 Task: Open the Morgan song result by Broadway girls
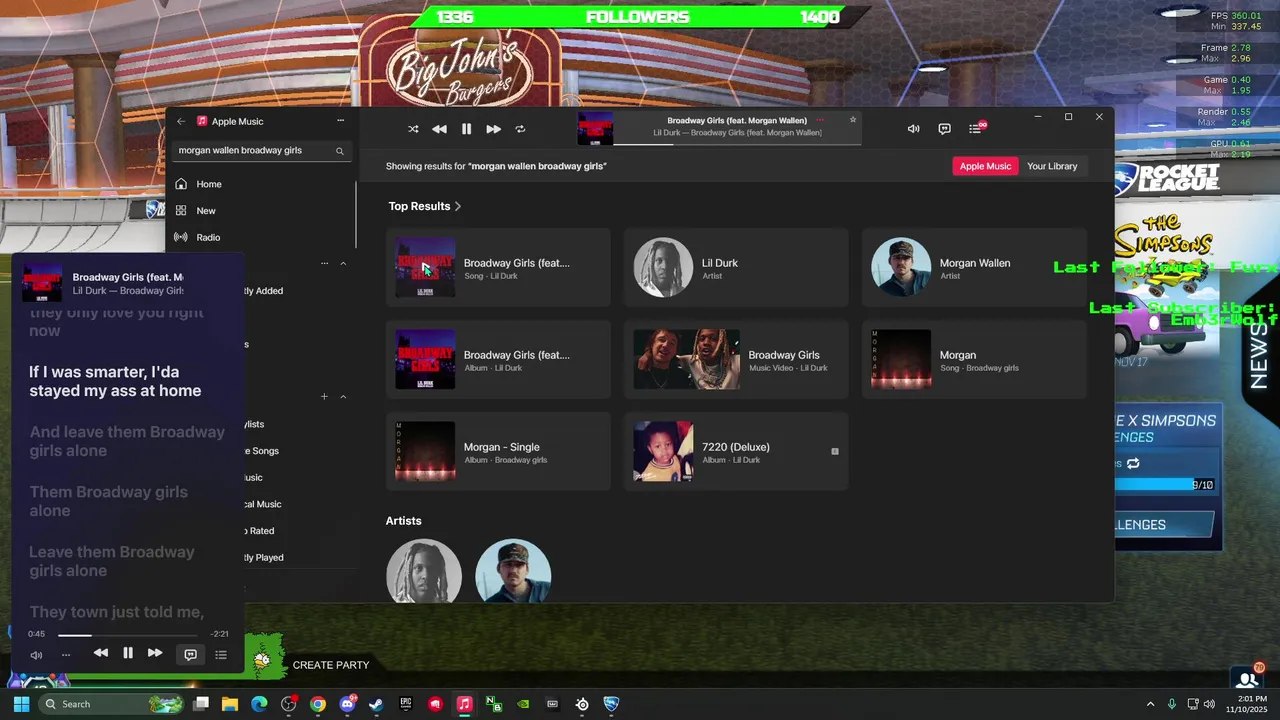(x=974, y=359)
